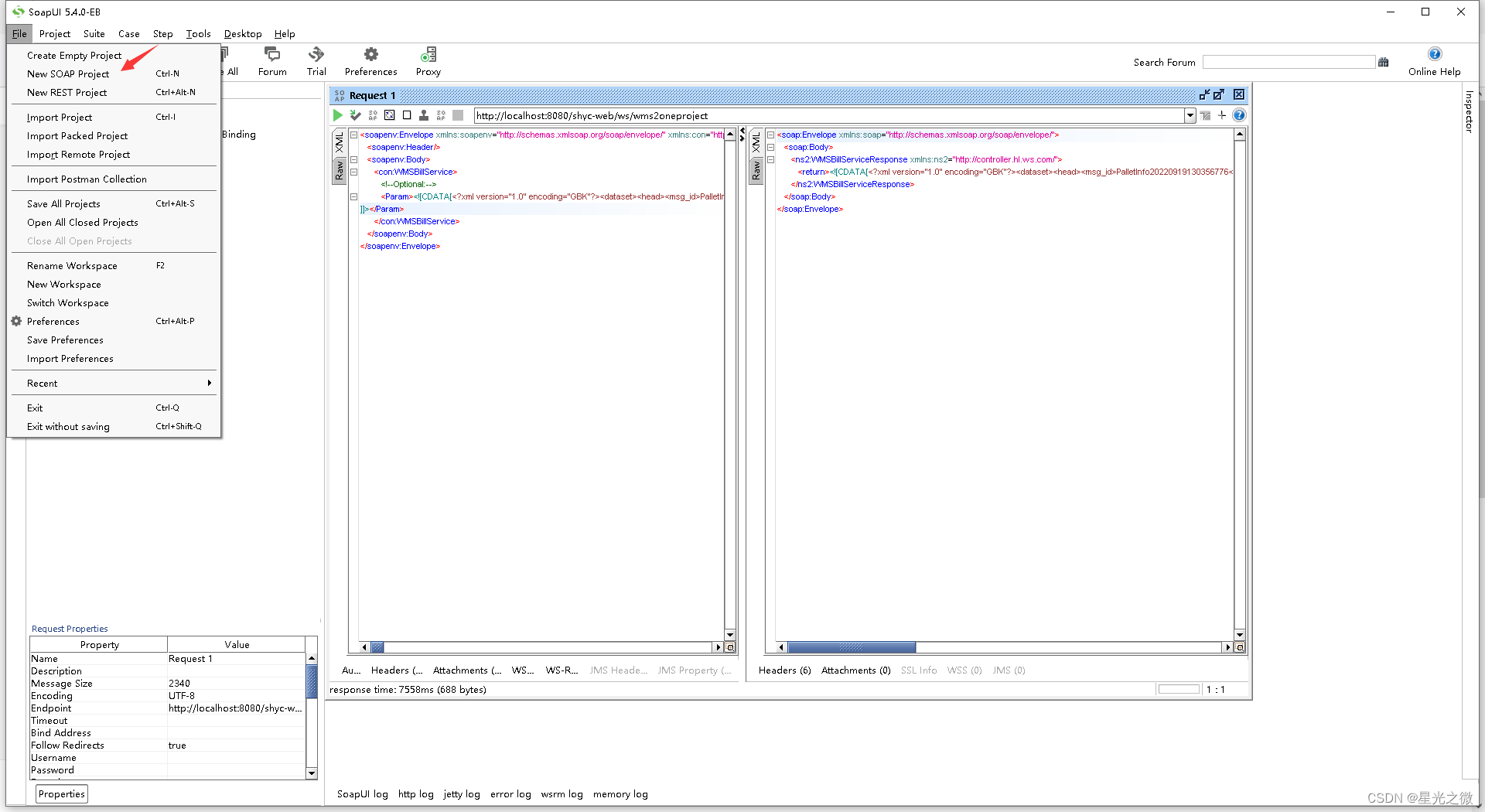Viewport: 1485px width, 812px height.
Task: Open request Headers tab at bottom
Action: [397, 670]
